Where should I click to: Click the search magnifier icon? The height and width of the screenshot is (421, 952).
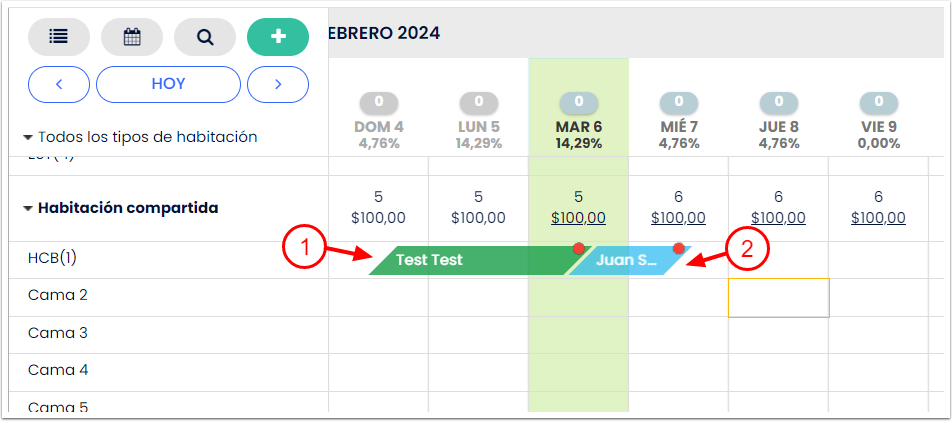point(205,37)
